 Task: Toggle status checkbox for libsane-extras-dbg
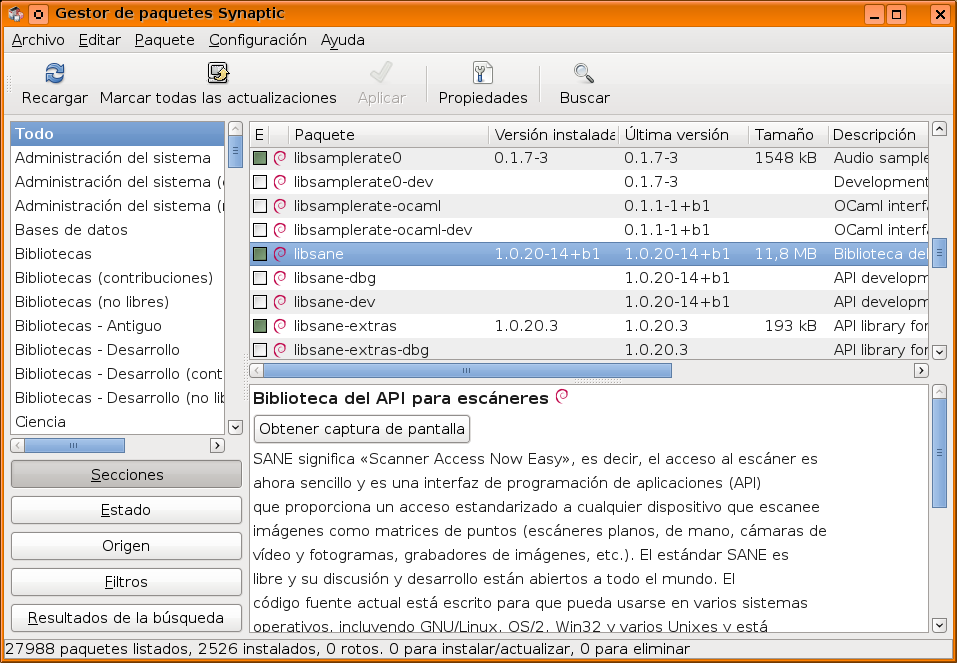(x=260, y=350)
